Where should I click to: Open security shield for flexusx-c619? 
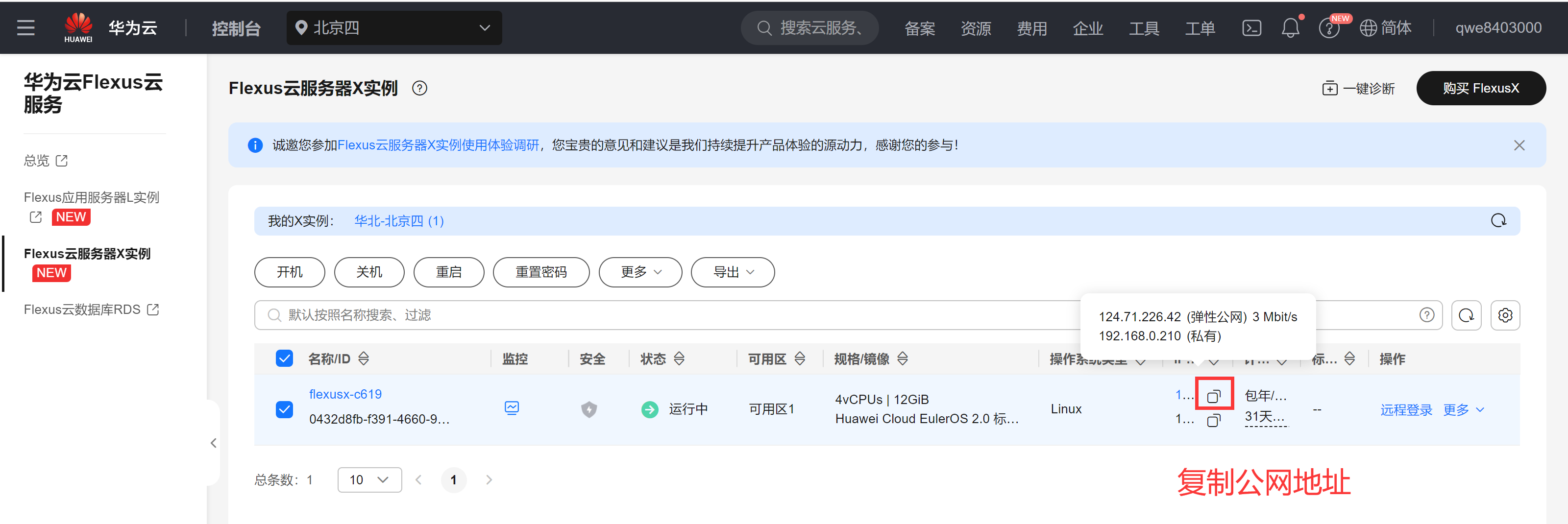[588, 409]
